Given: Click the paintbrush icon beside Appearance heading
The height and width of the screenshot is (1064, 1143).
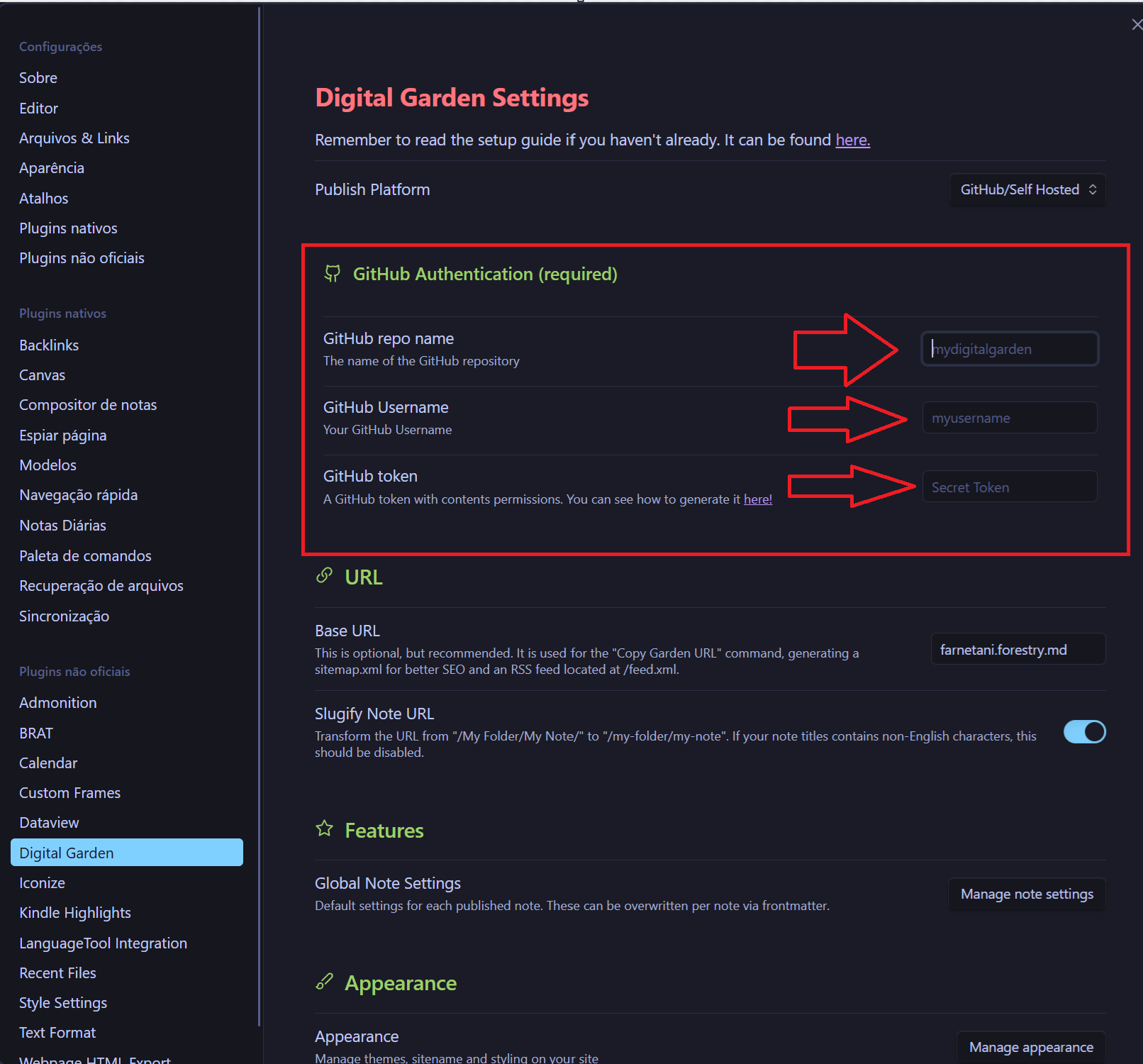Looking at the screenshot, I should [x=324, y=982].
